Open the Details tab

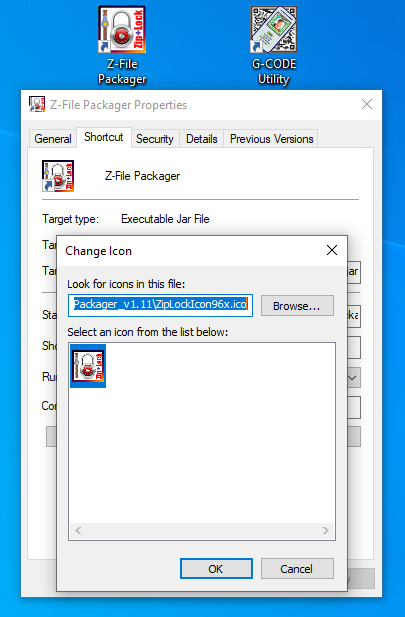[202, 139]
